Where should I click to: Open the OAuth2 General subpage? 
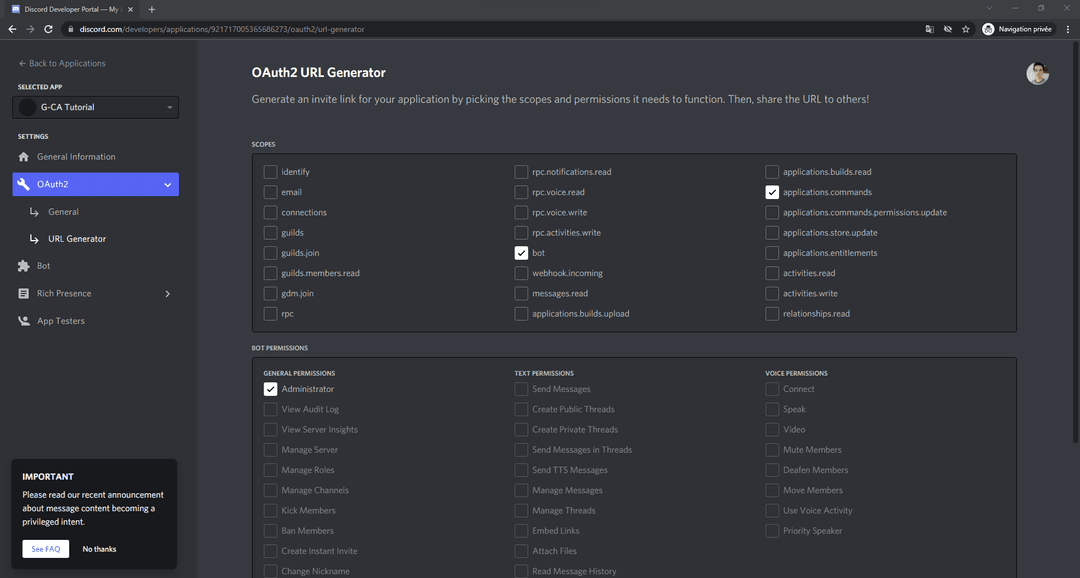(63, 211)
